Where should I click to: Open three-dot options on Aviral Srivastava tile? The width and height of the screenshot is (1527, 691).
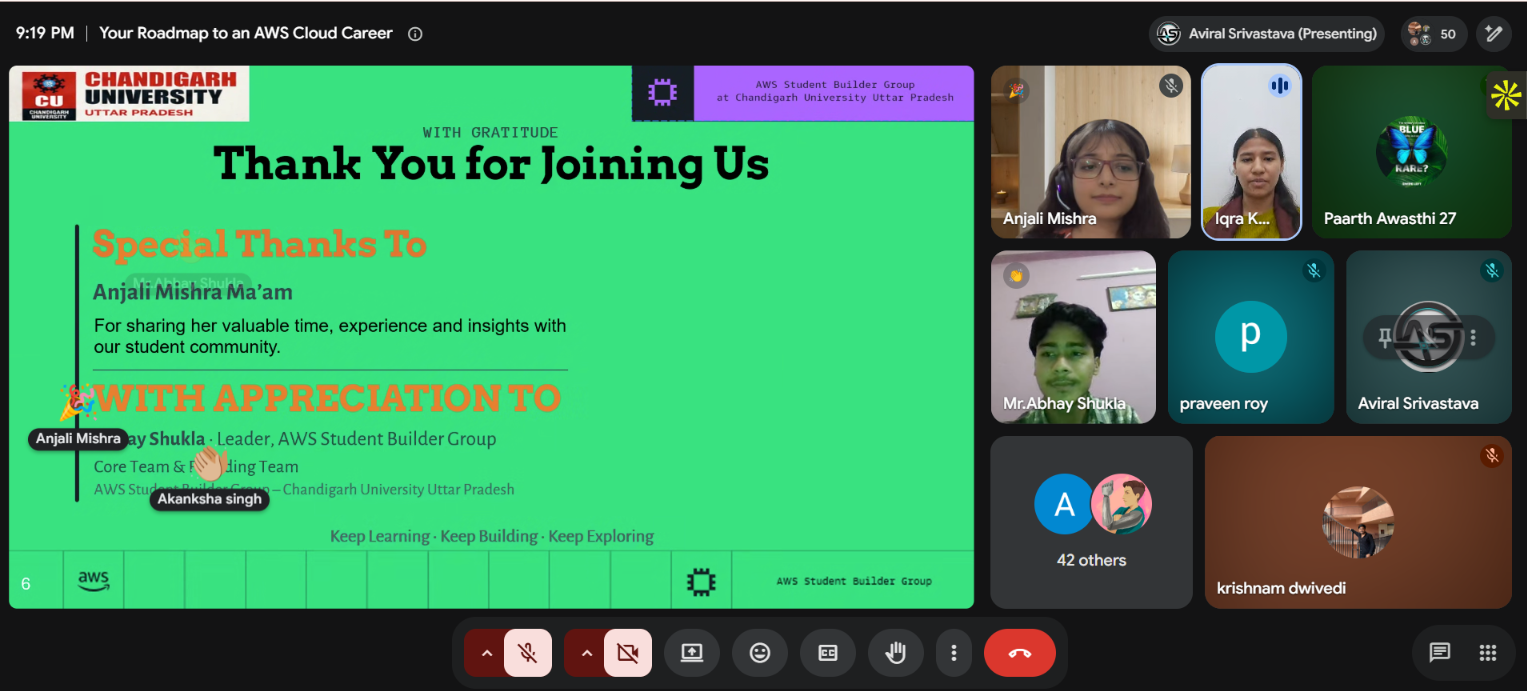click(1473, 338)
